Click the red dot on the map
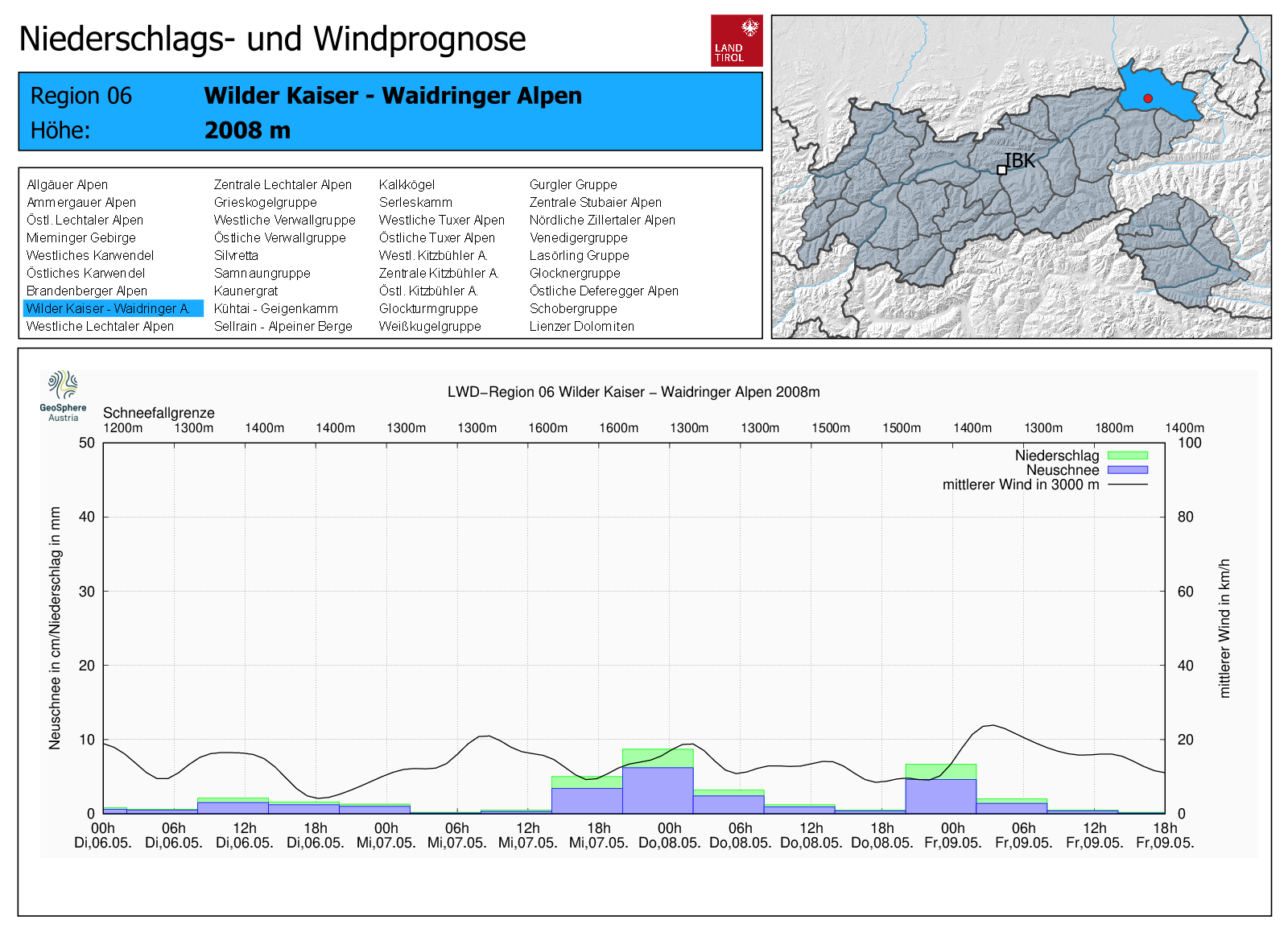The height and width of the screenshot is (928, 1288). 1148,98
